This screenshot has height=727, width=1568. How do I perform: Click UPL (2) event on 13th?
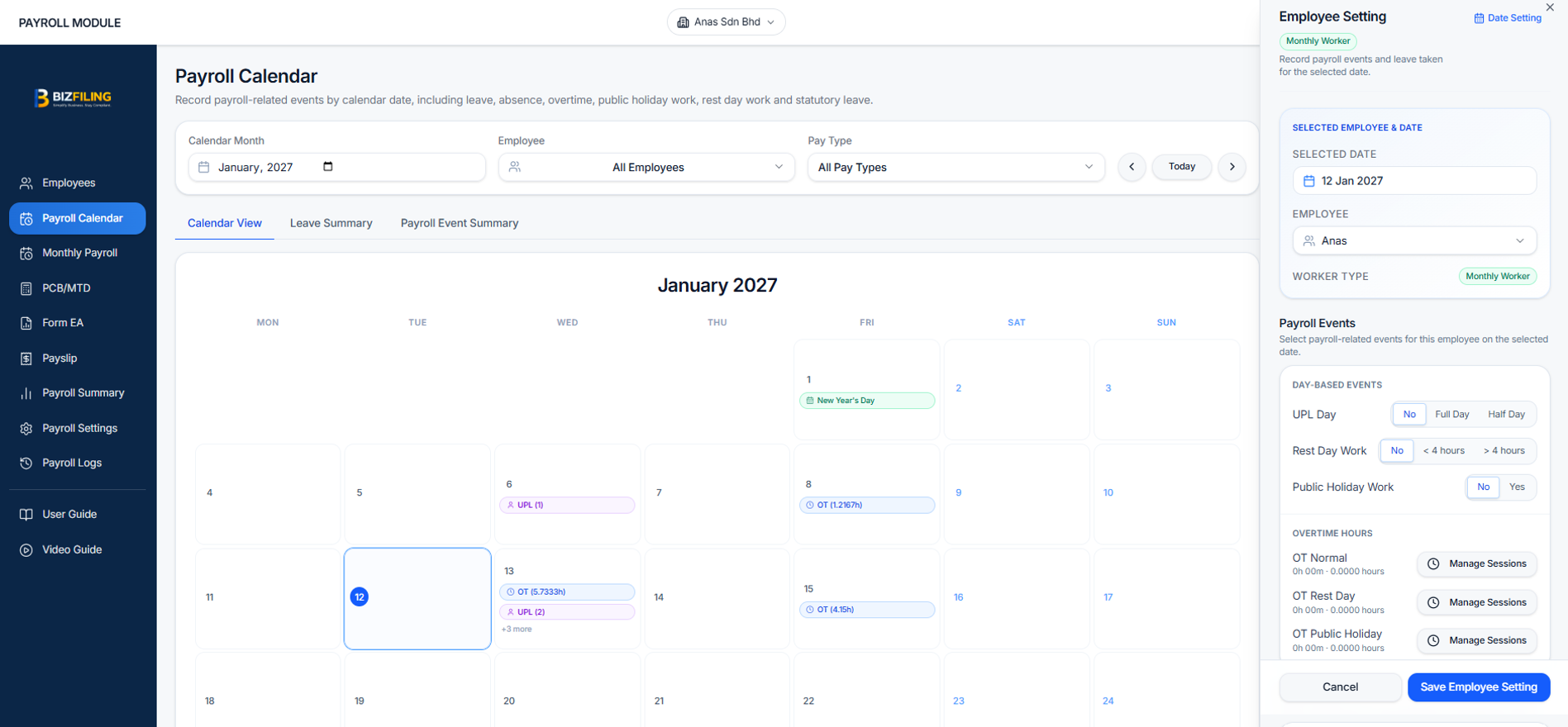point(567,612)
